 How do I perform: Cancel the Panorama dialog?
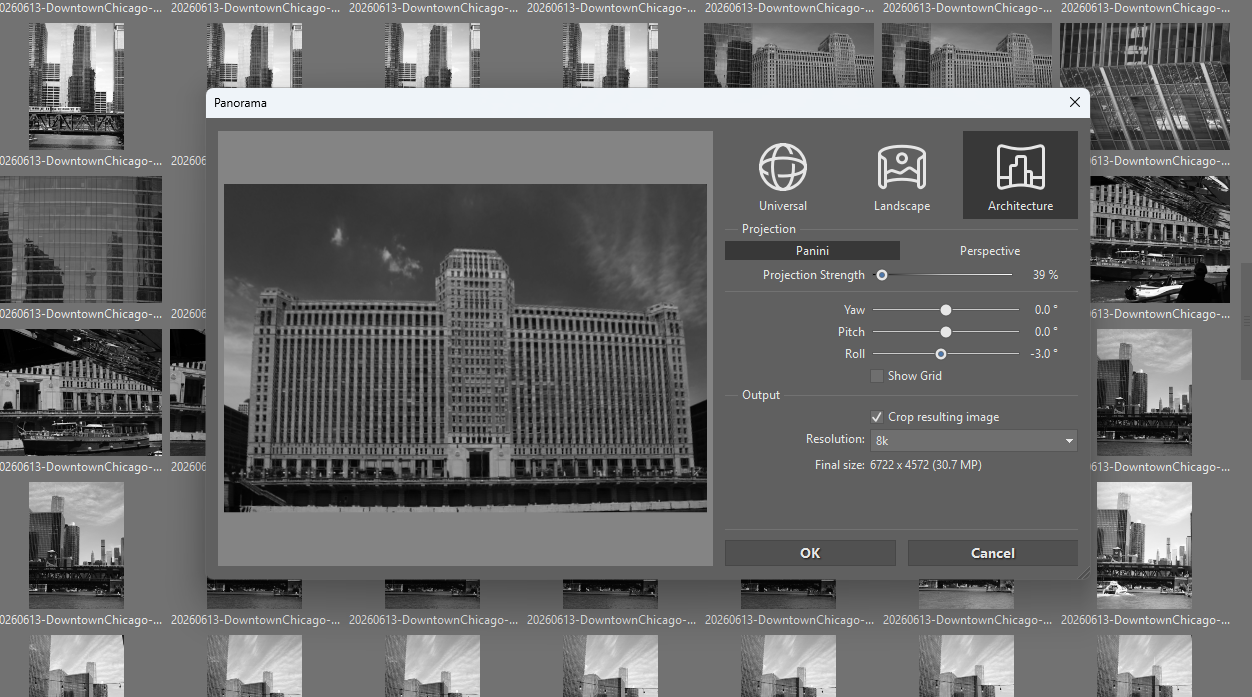[x=993, y=553]
